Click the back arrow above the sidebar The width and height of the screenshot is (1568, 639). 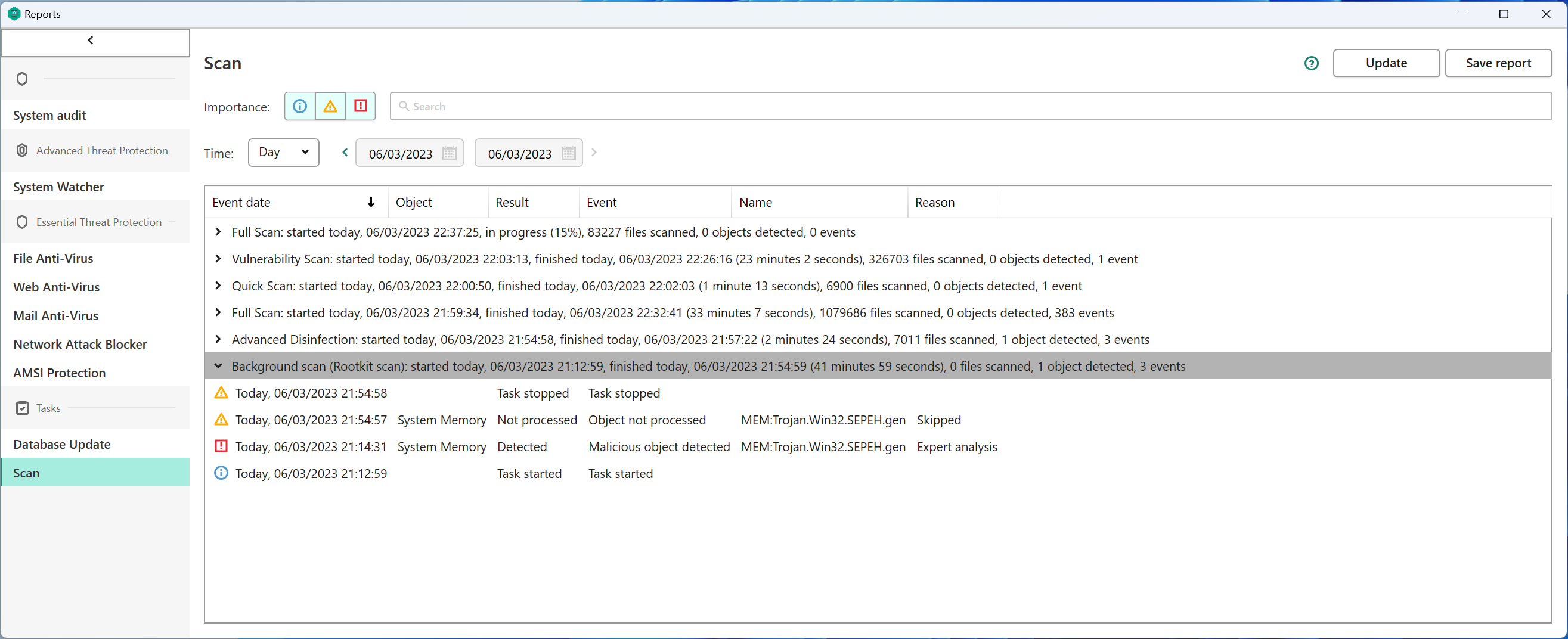click(x=91, y=41)
